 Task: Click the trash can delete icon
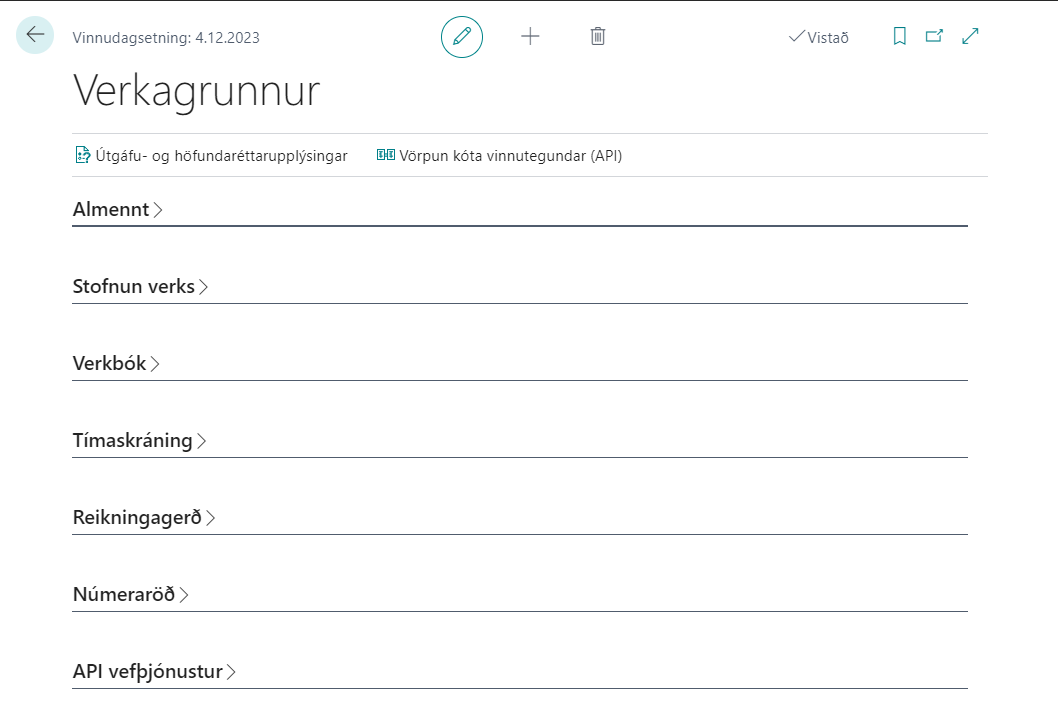point(598,37)
